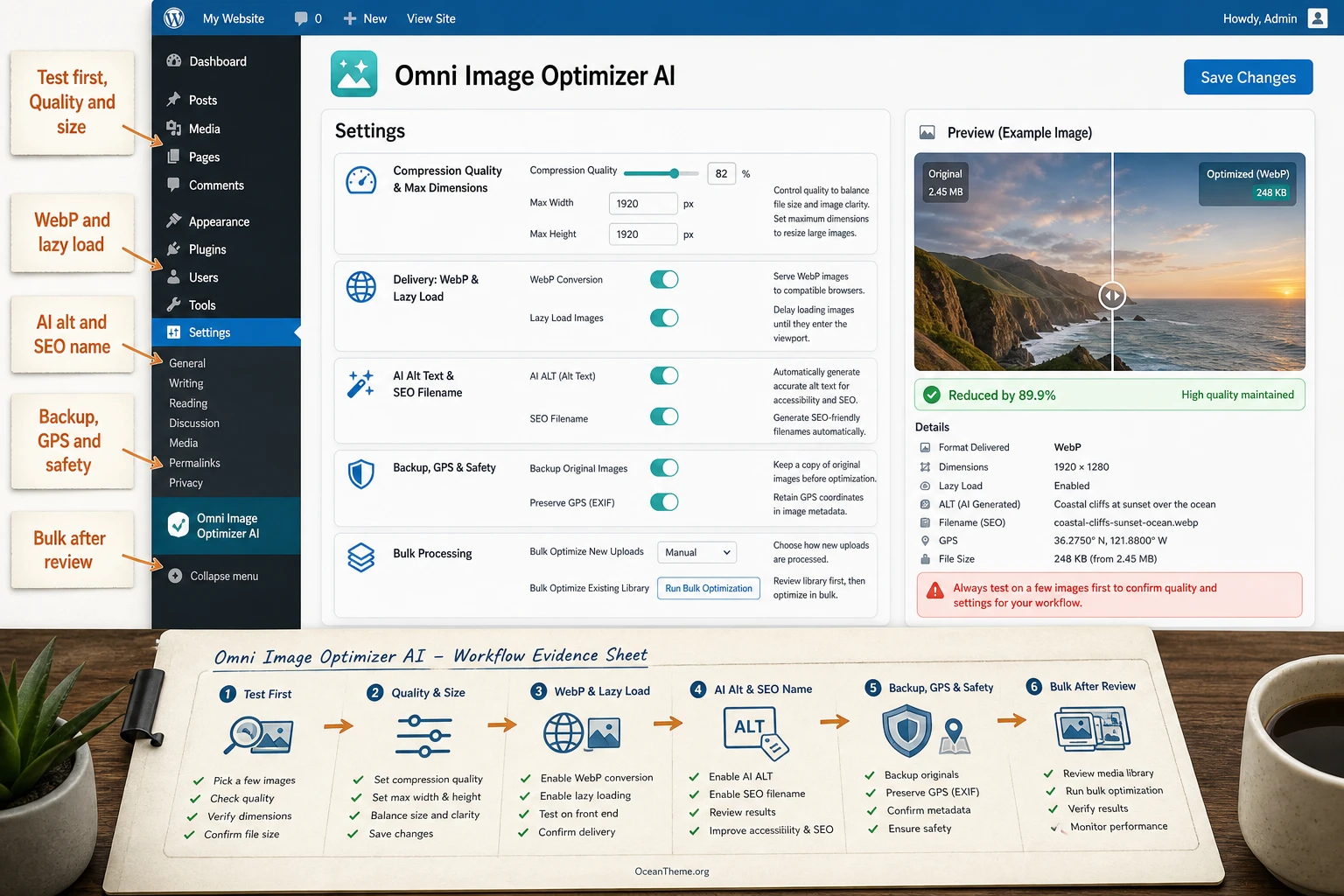The width and height of the screenshot is (1344, 896).
Task: Click the Compression Quality slider handle
Action: pyautogui.click(x=674, y=173)
